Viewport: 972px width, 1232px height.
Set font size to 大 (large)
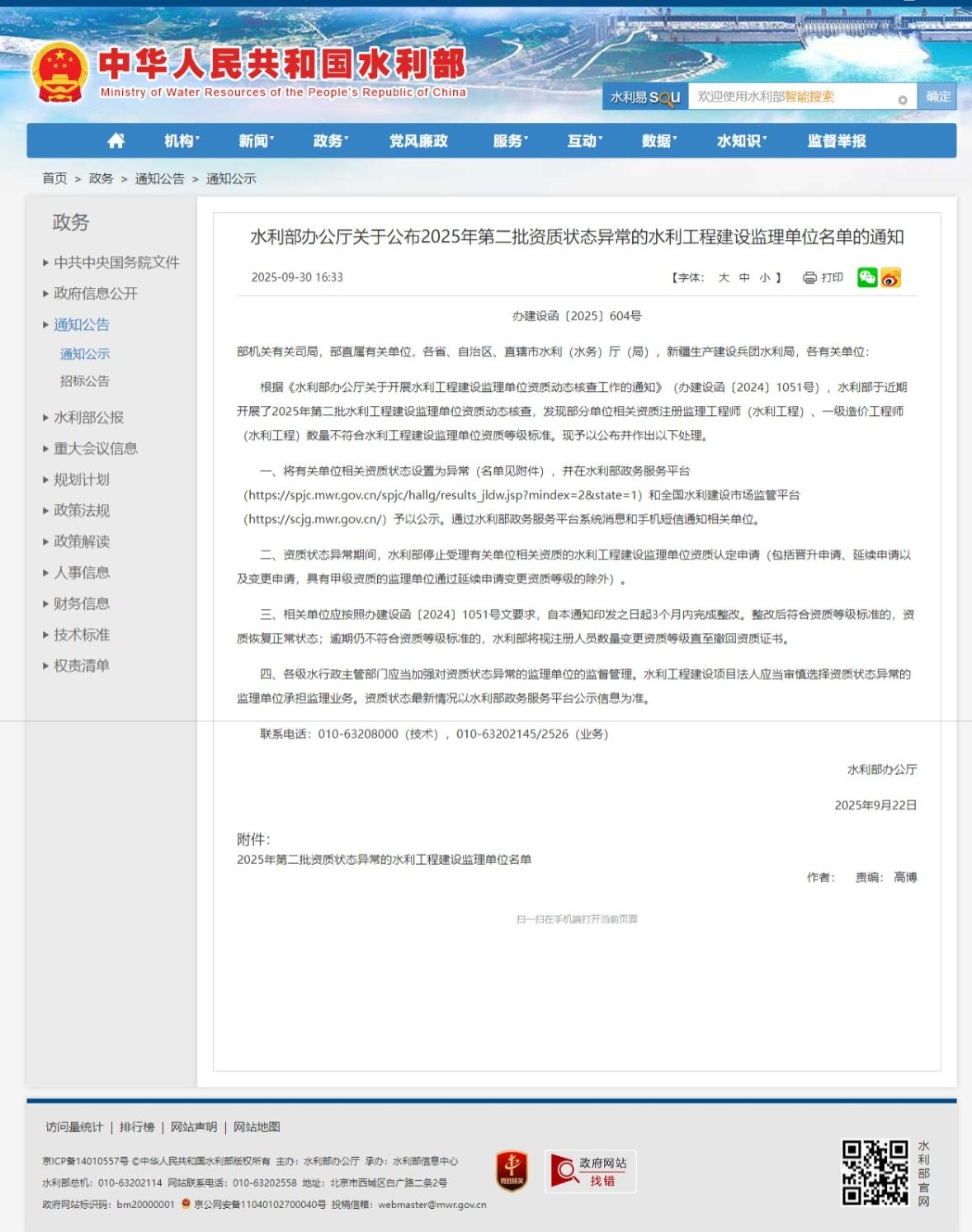point(724,278)
